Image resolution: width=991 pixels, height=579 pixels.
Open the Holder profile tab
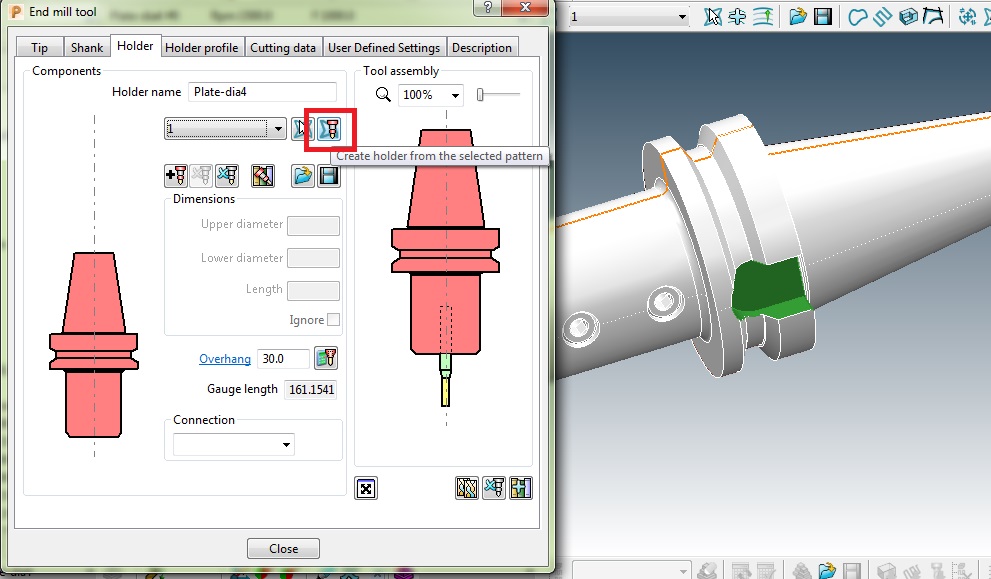click(x=202, y=47)
